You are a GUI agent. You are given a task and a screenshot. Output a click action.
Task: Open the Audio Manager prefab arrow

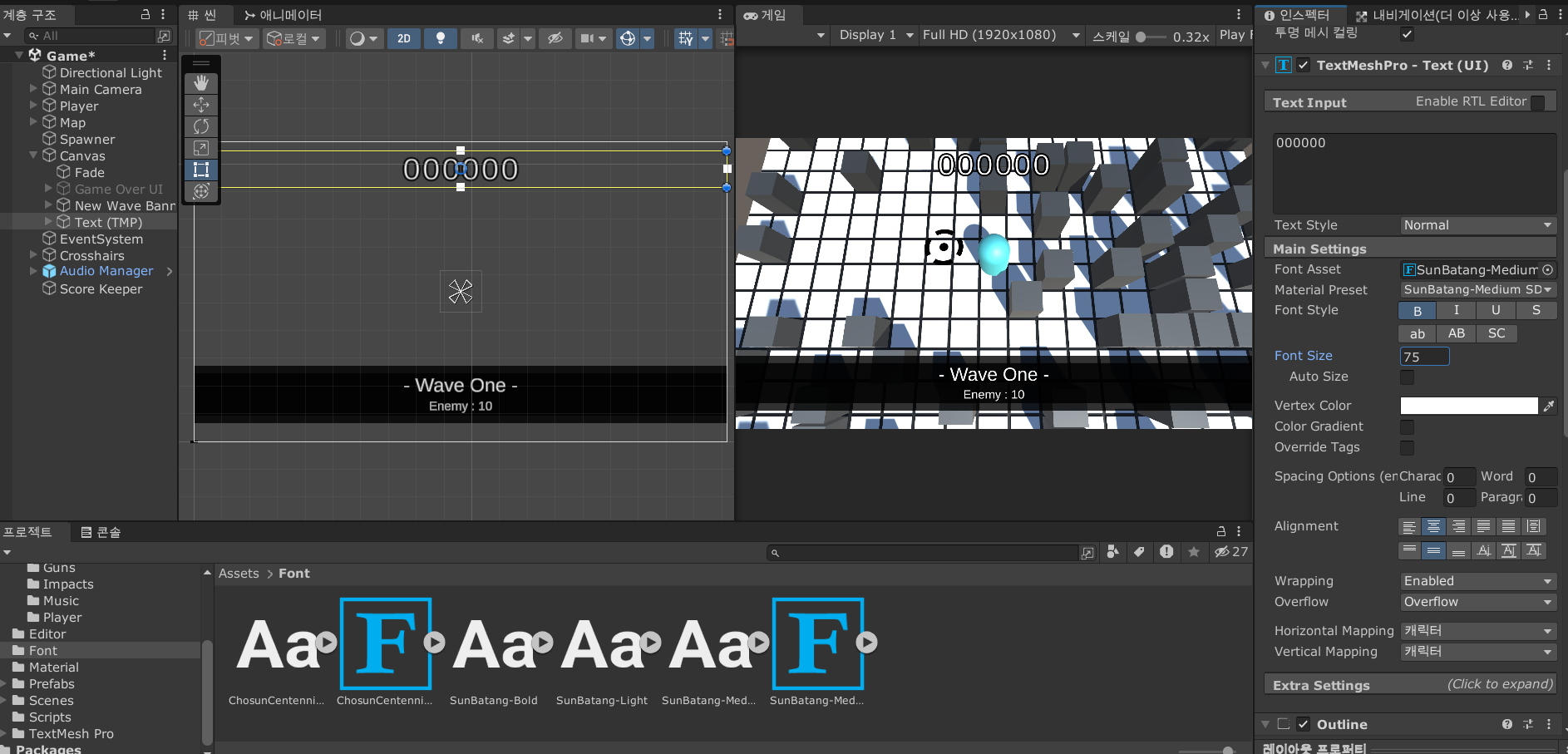(x=170, y=271)
